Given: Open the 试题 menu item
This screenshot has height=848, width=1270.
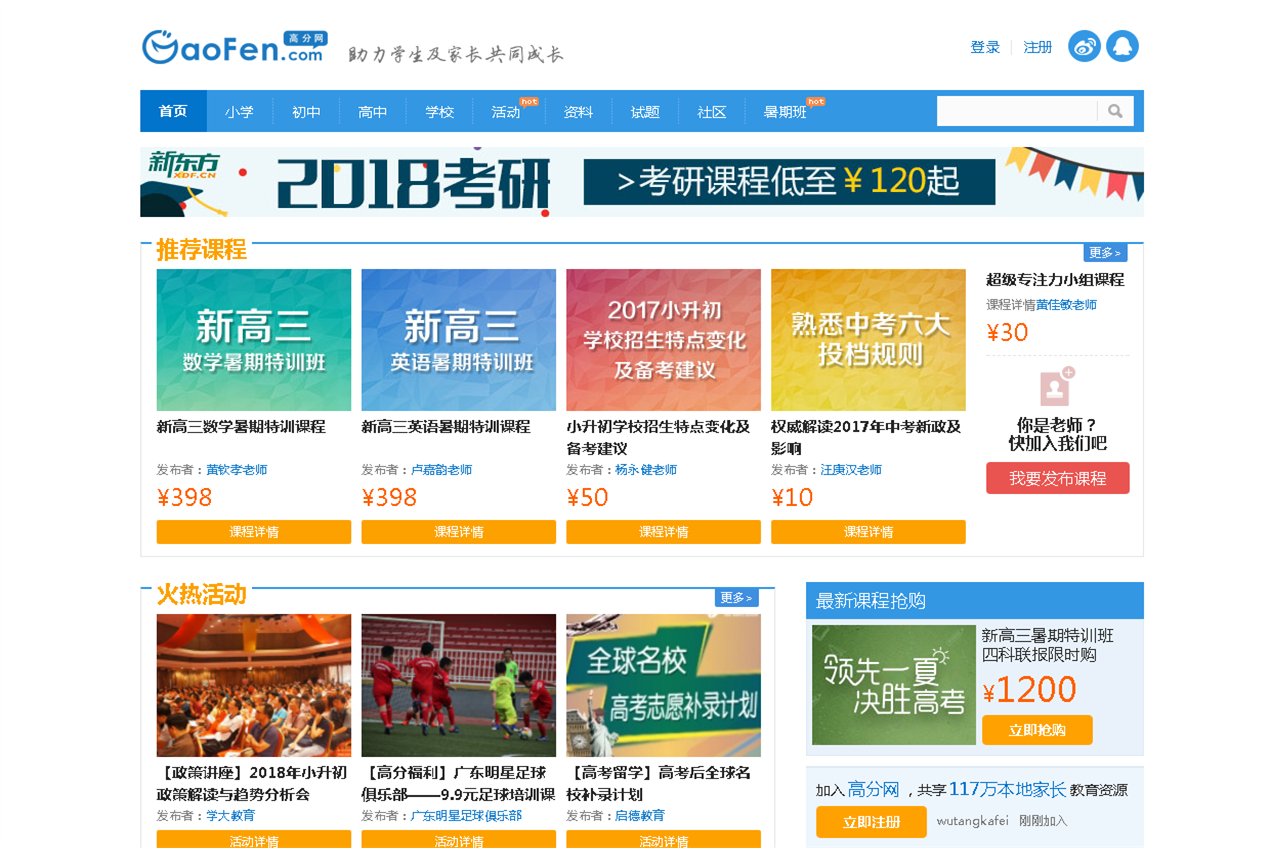Looking at the screenshot, I should tap(645, 112).
